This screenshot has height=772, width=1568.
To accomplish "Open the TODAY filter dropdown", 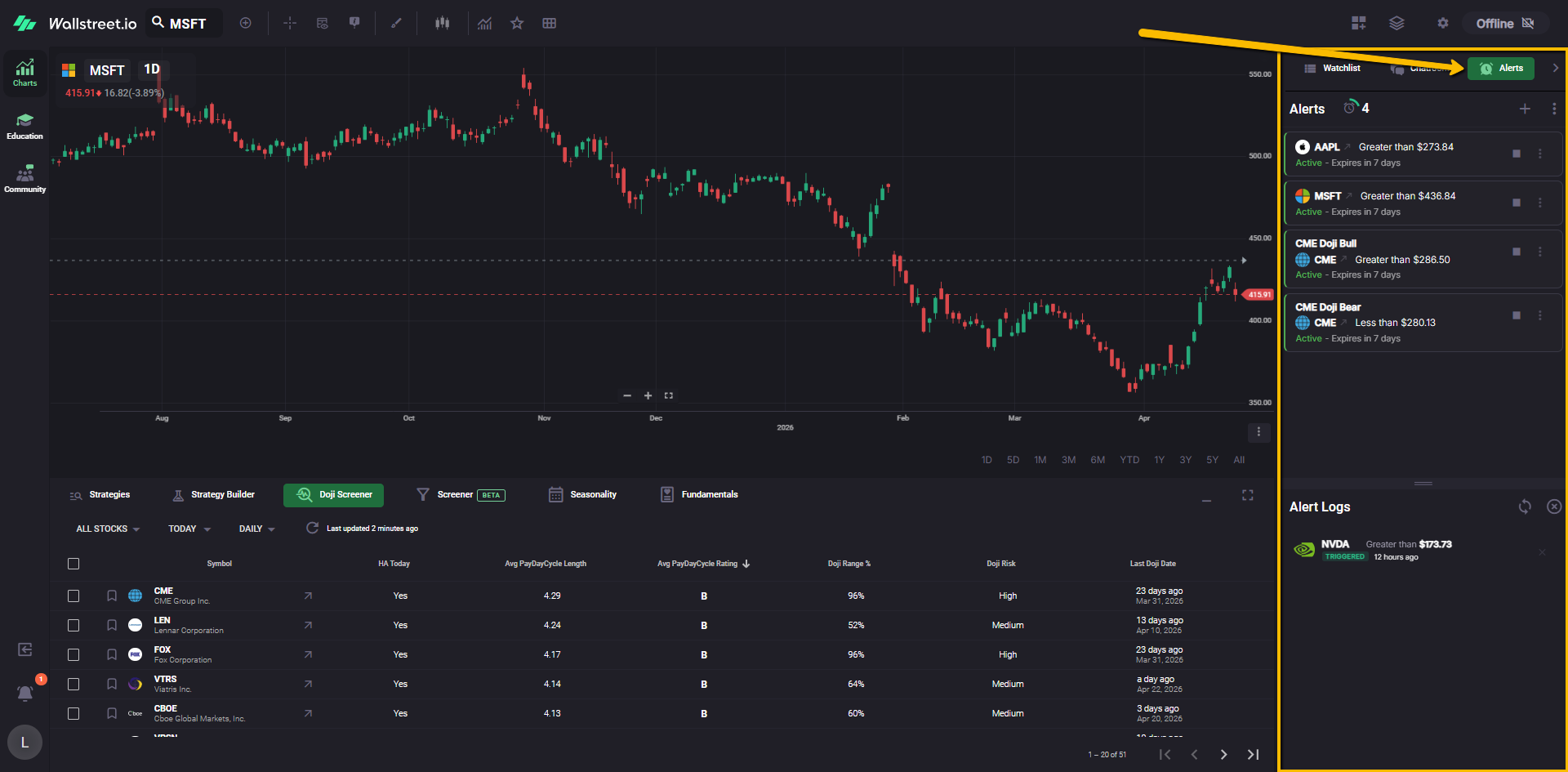I will click(x=189, y=529).
